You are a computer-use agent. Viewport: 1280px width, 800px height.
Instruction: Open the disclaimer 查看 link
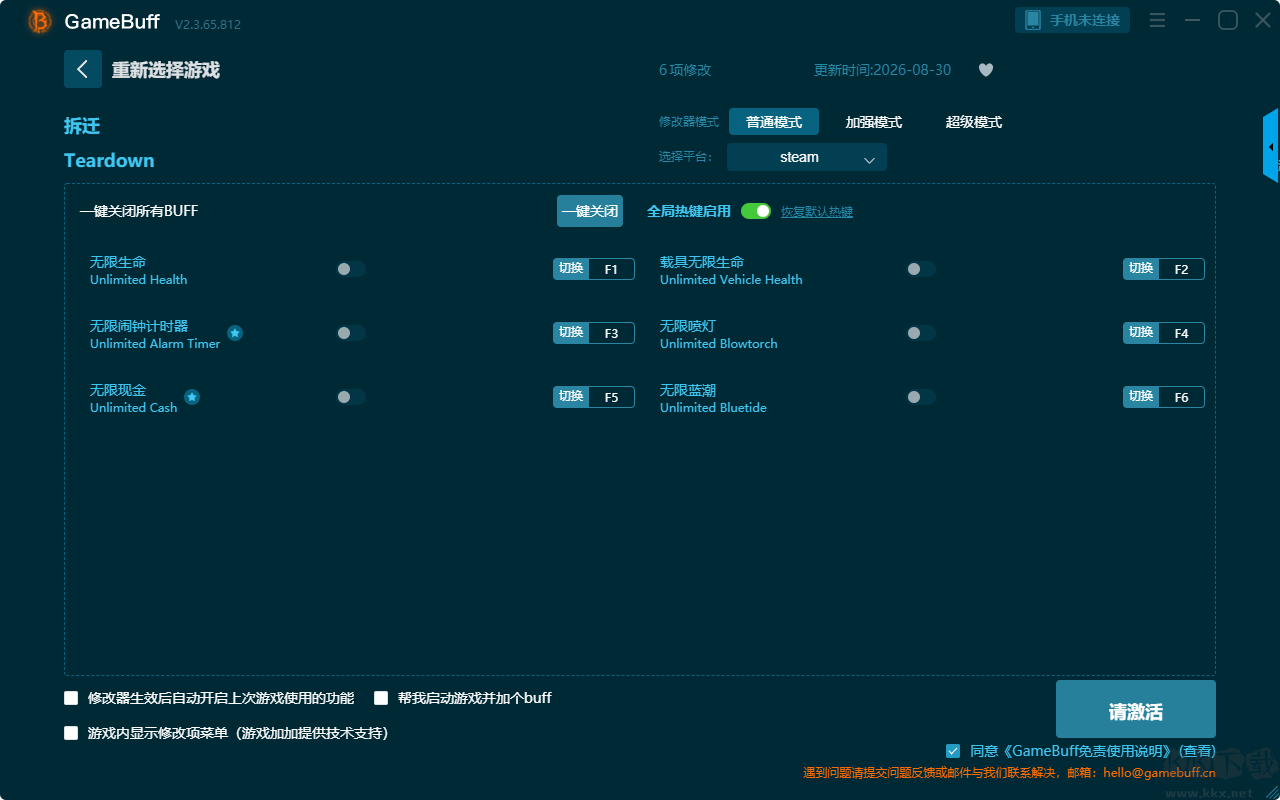pyautogui.click(x=1198, y=751)
